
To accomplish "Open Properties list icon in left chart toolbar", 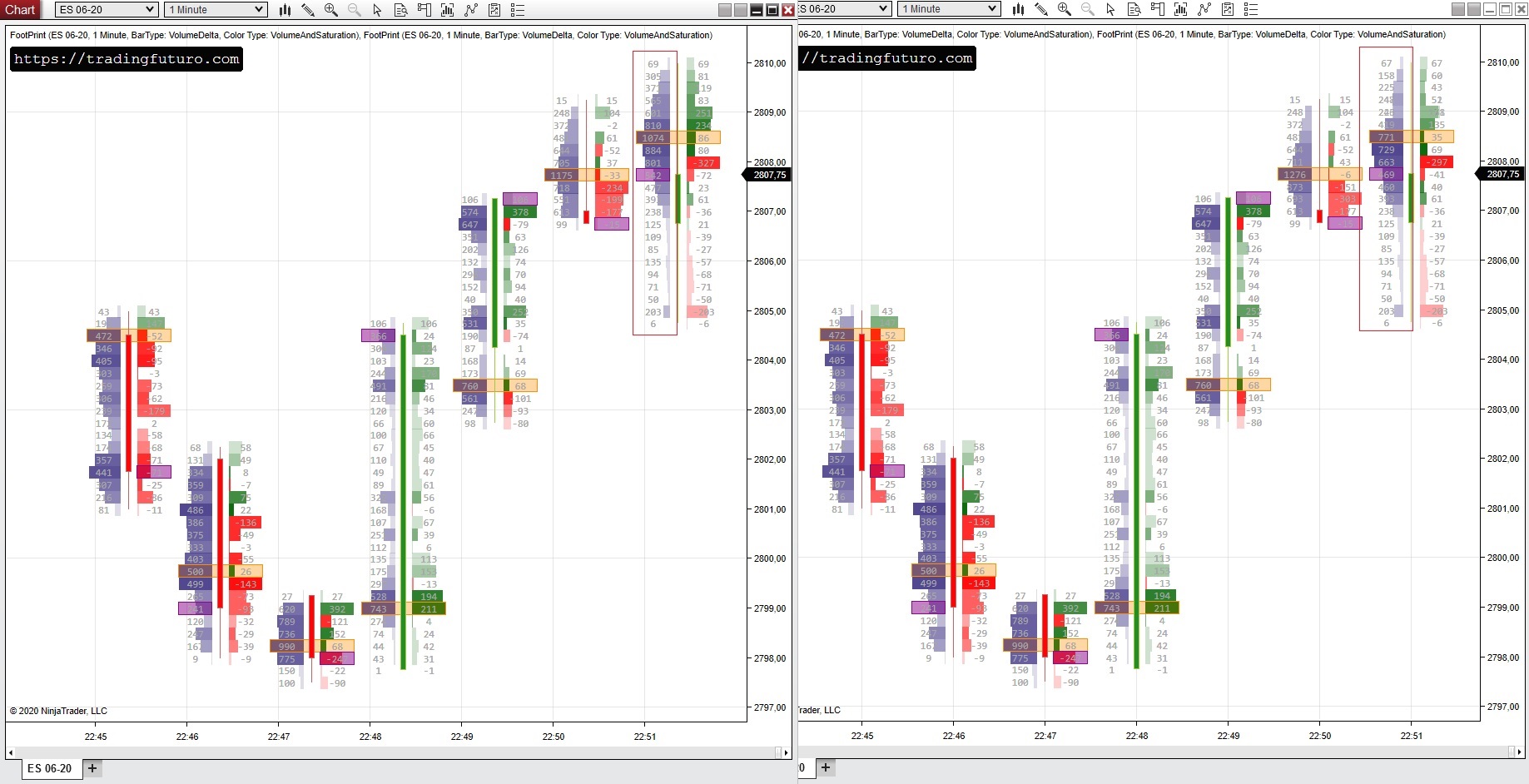I will (518, 10).
